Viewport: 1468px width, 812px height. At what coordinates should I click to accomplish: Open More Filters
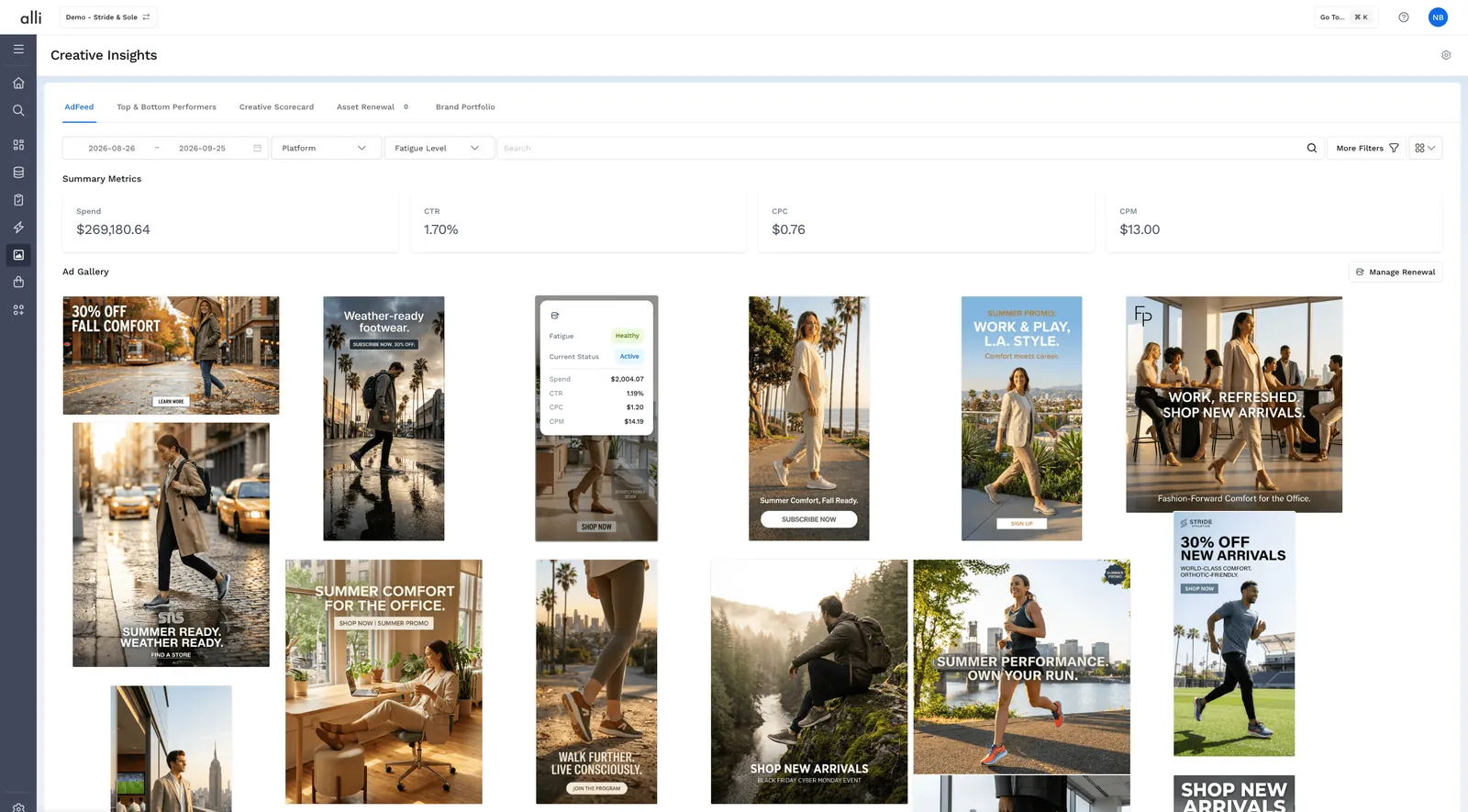coord(1367,148)
